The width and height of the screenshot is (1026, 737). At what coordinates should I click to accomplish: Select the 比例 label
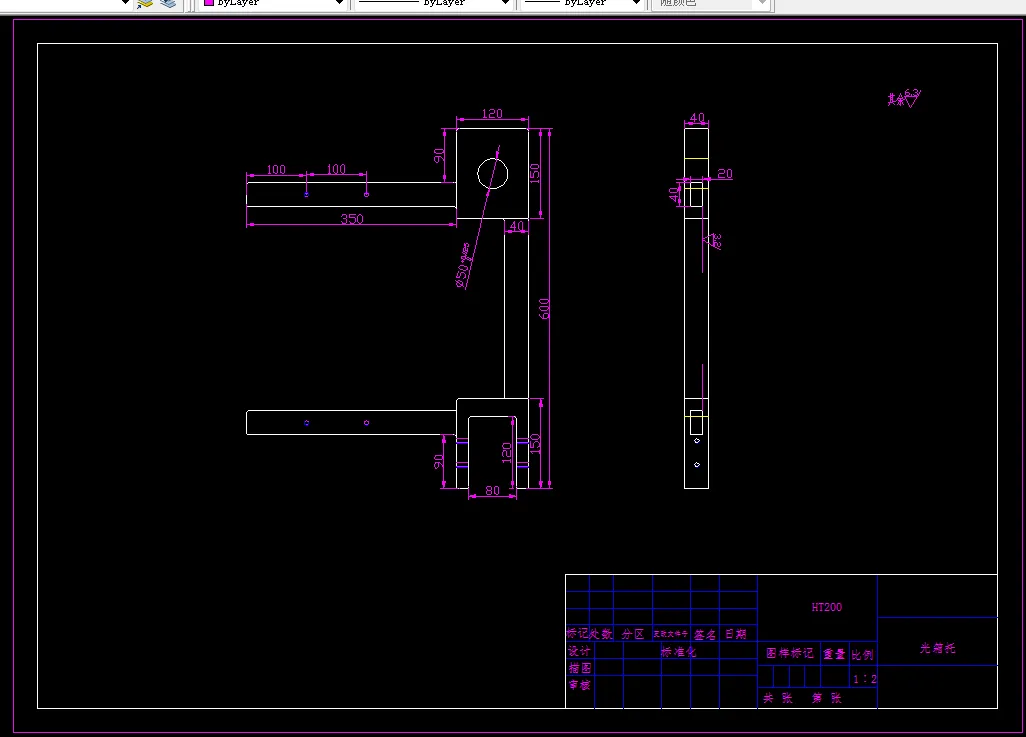click(862, 655)
